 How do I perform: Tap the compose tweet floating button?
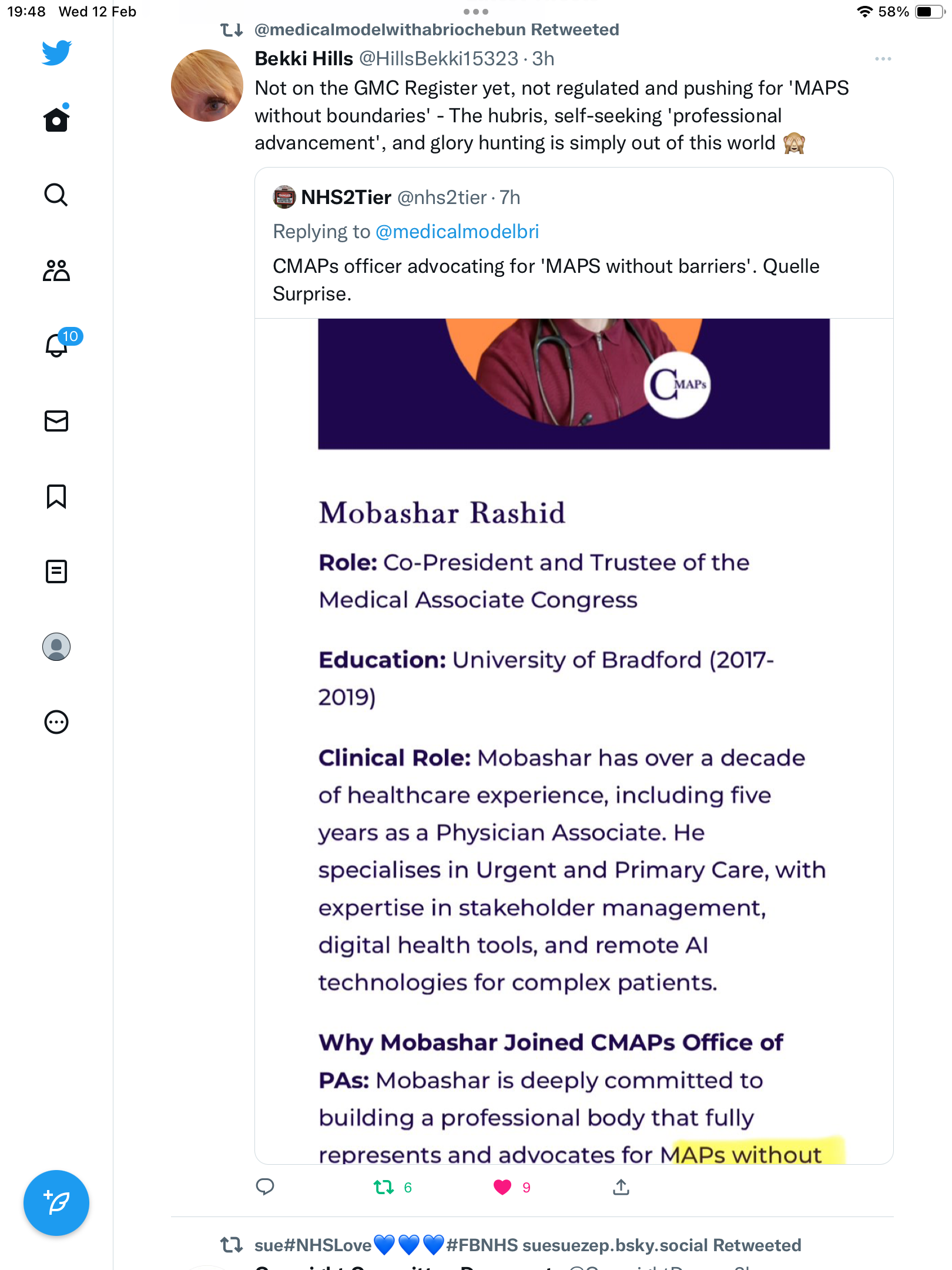click(x=56, y=1203)
